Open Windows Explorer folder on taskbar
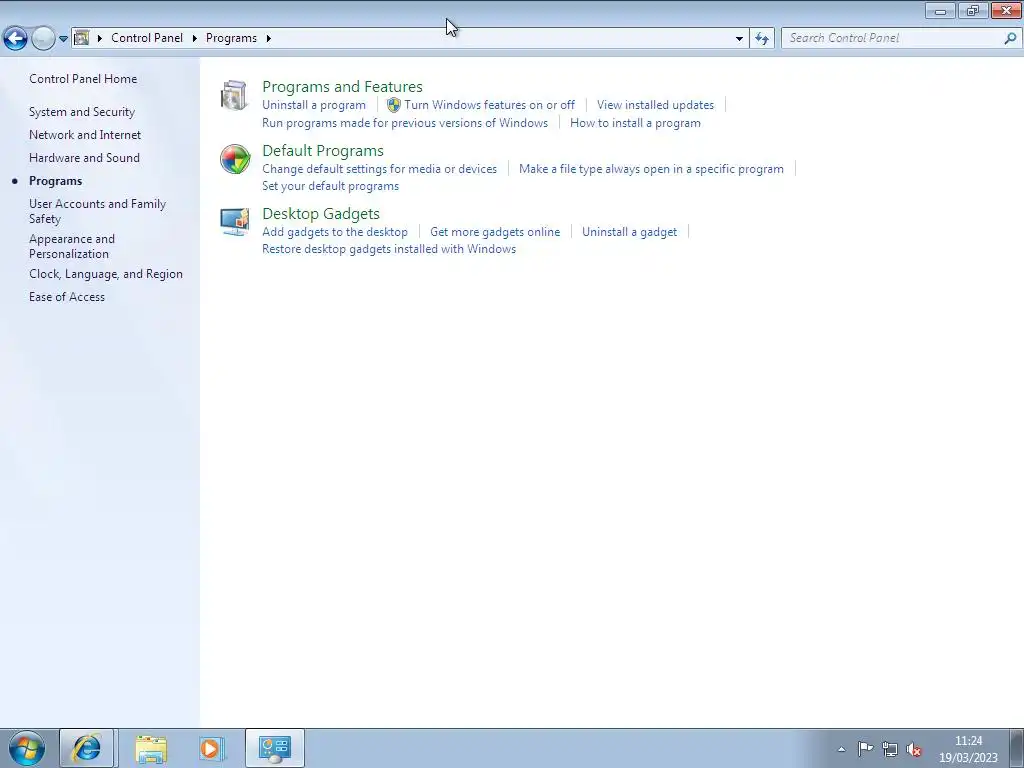The image size is (1024, 768). (x=151, y=748)
